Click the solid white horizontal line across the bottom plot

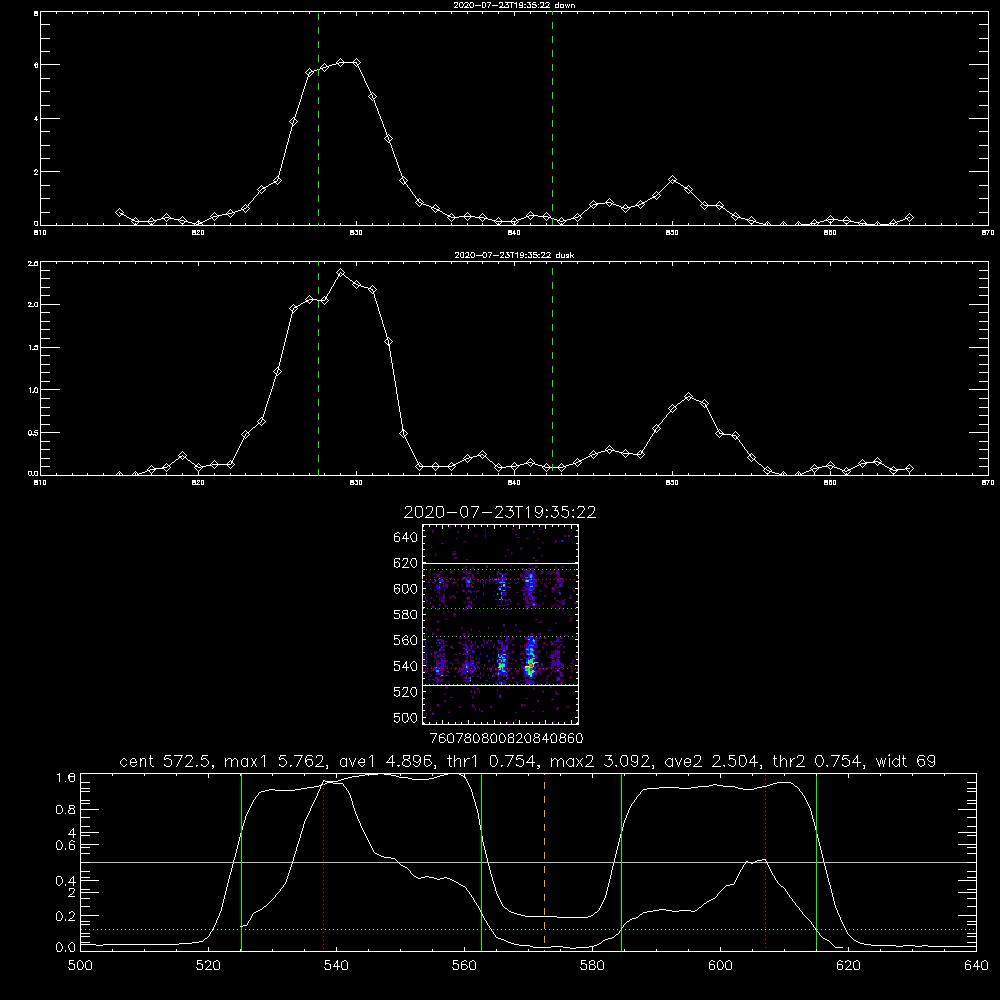(528, 862)
